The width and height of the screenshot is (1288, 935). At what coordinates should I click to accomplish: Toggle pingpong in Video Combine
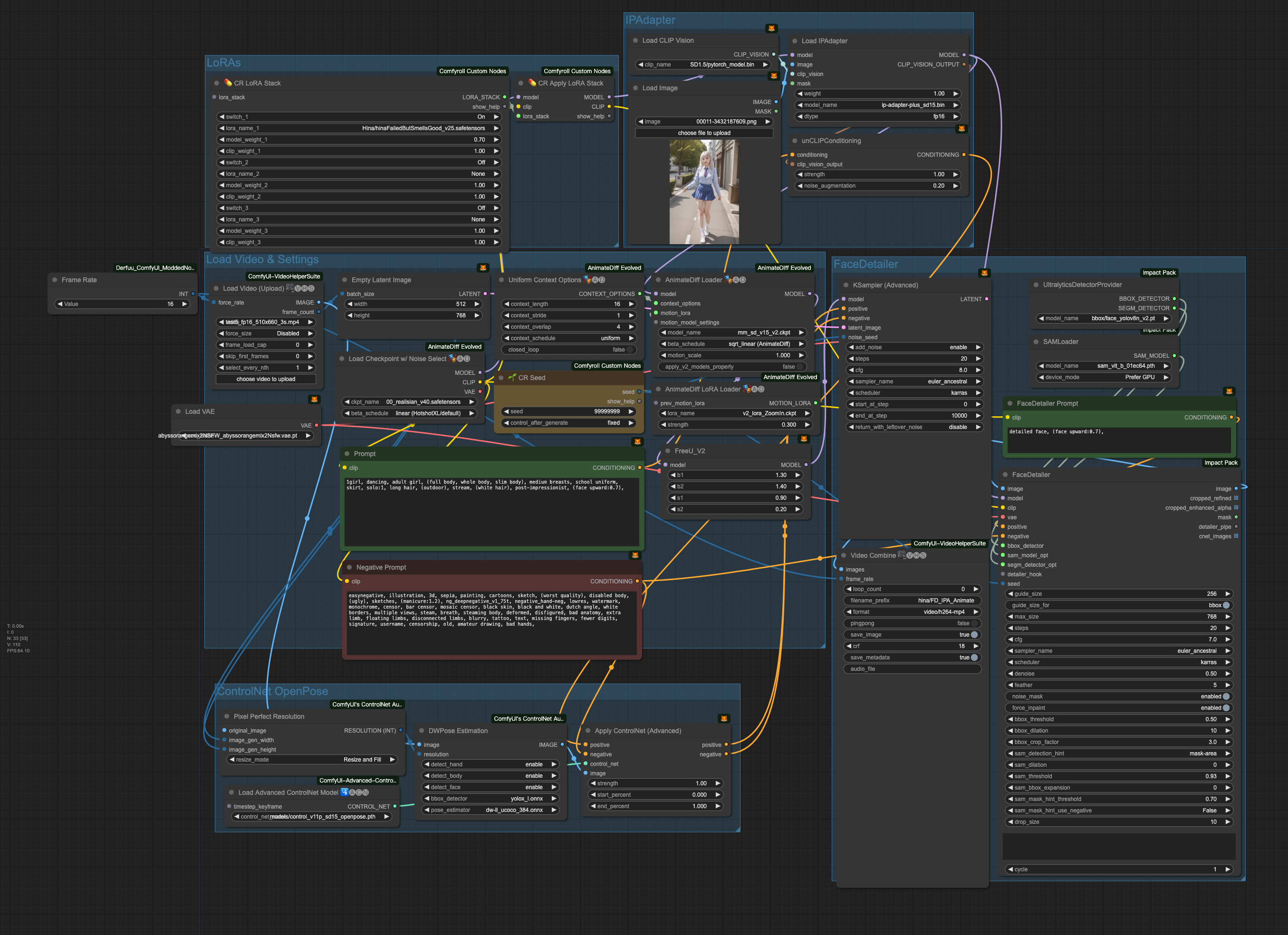(x=974, y=623)
